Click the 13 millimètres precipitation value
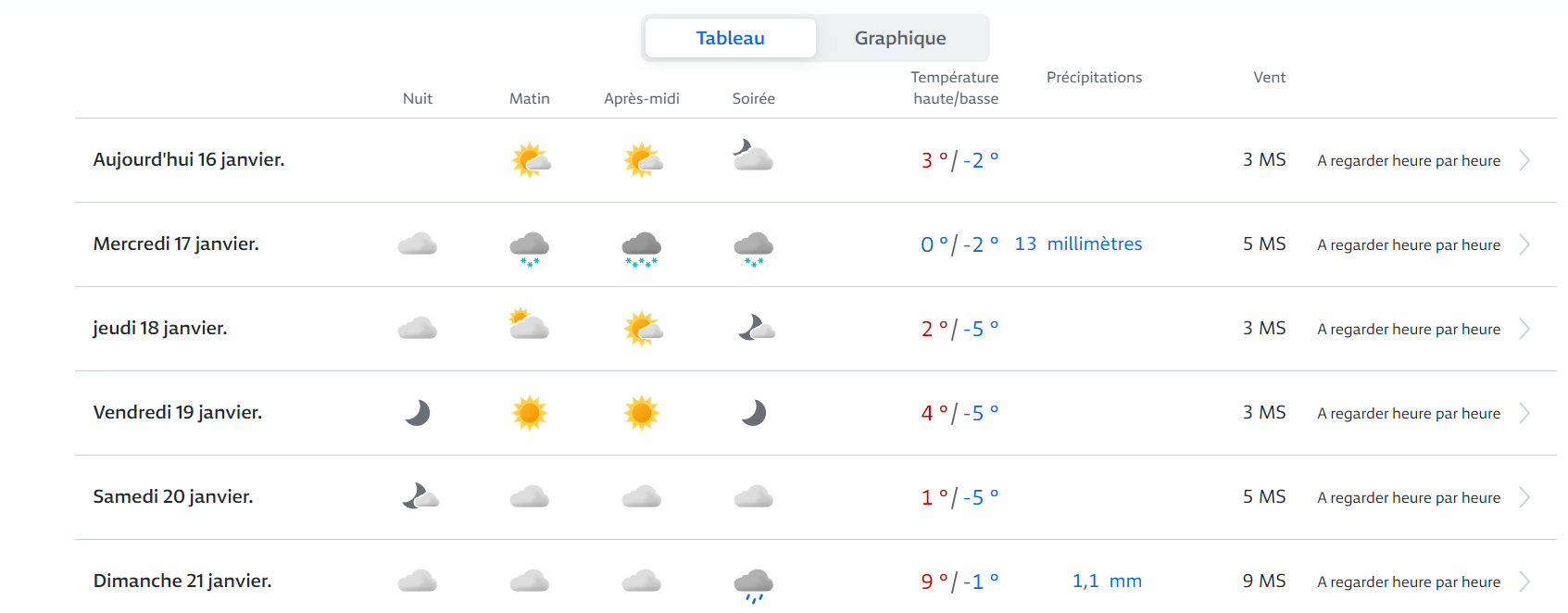Viewport: 1568px width, 613px height. 1078,244
